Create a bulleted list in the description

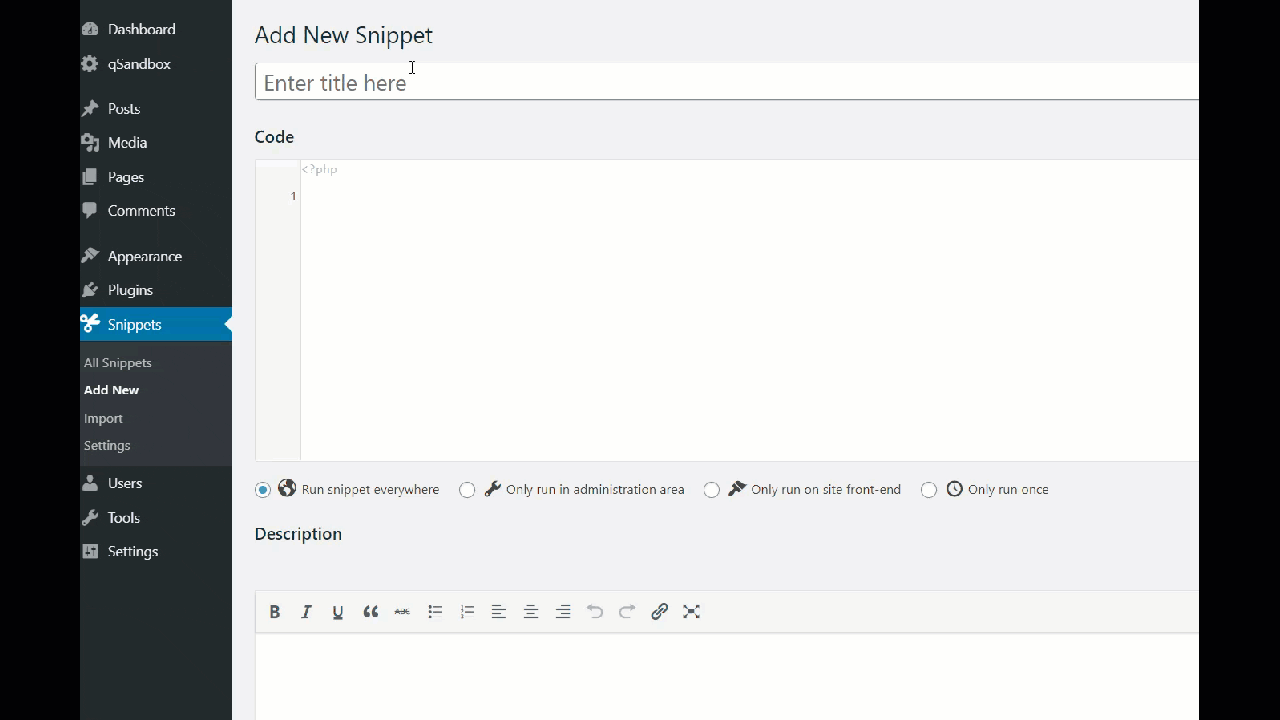point(434,611)
